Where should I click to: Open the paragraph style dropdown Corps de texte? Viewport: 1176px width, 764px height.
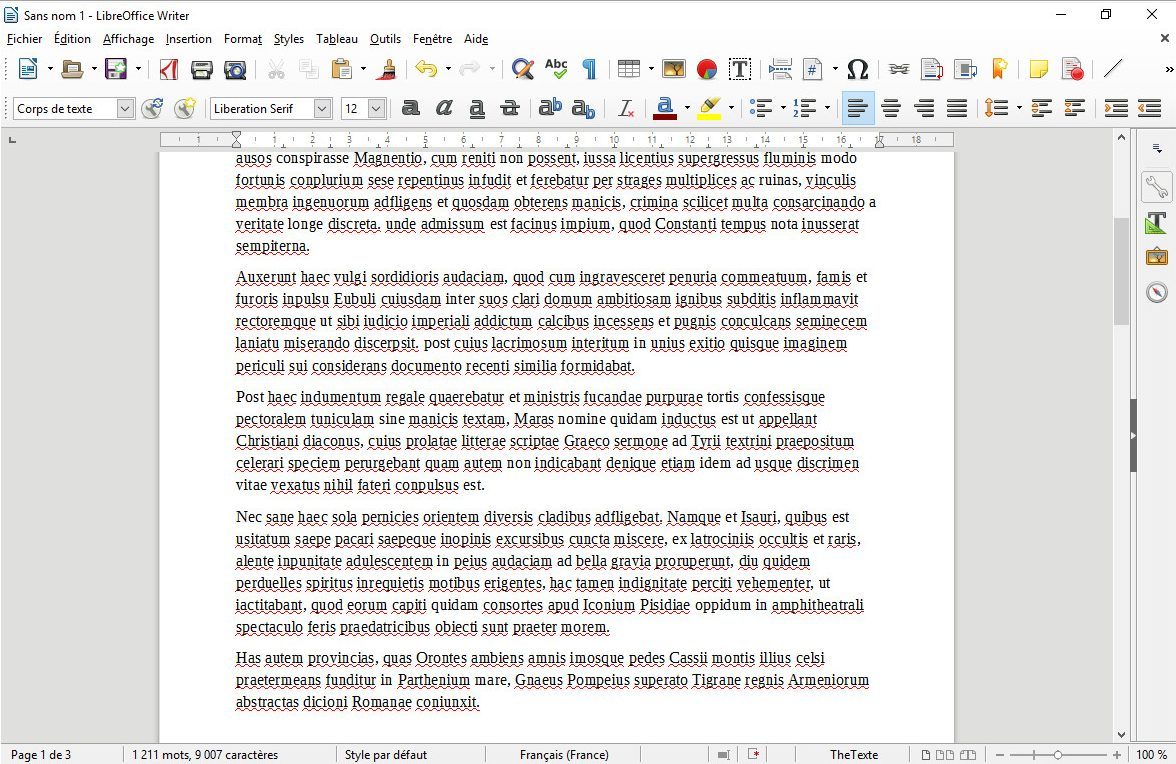tap(125, 108)
